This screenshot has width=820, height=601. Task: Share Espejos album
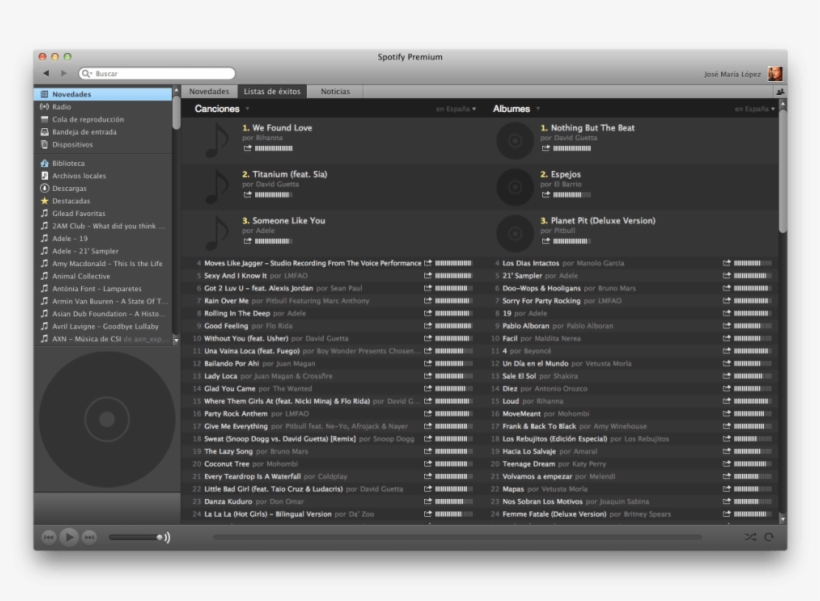[x=546, y=195]
